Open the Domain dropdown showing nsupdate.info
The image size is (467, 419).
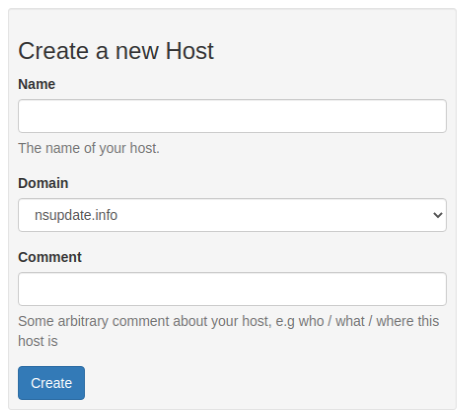tap(232, 215)
